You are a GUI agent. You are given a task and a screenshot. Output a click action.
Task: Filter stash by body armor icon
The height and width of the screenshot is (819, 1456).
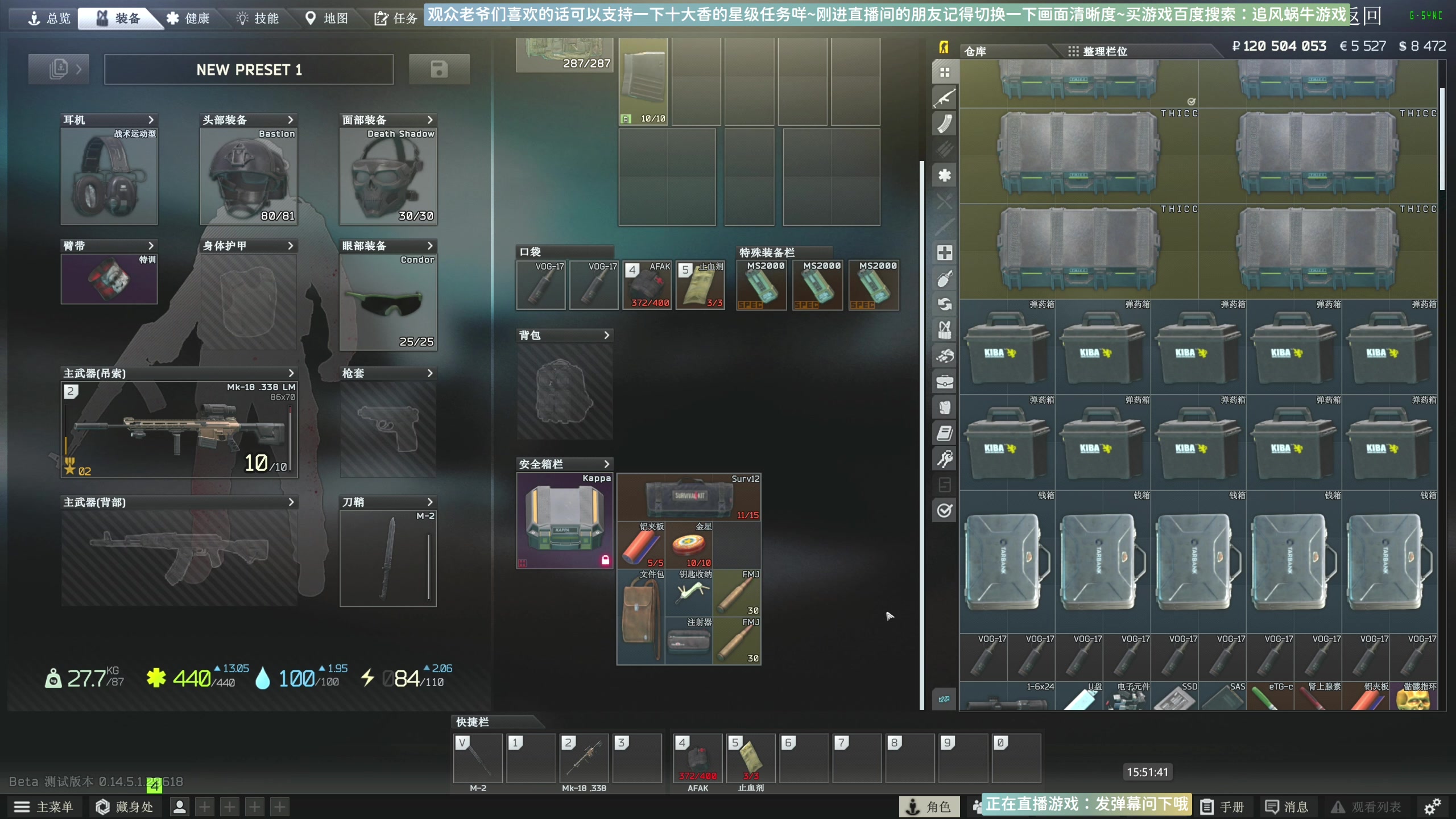coord(945,407)
